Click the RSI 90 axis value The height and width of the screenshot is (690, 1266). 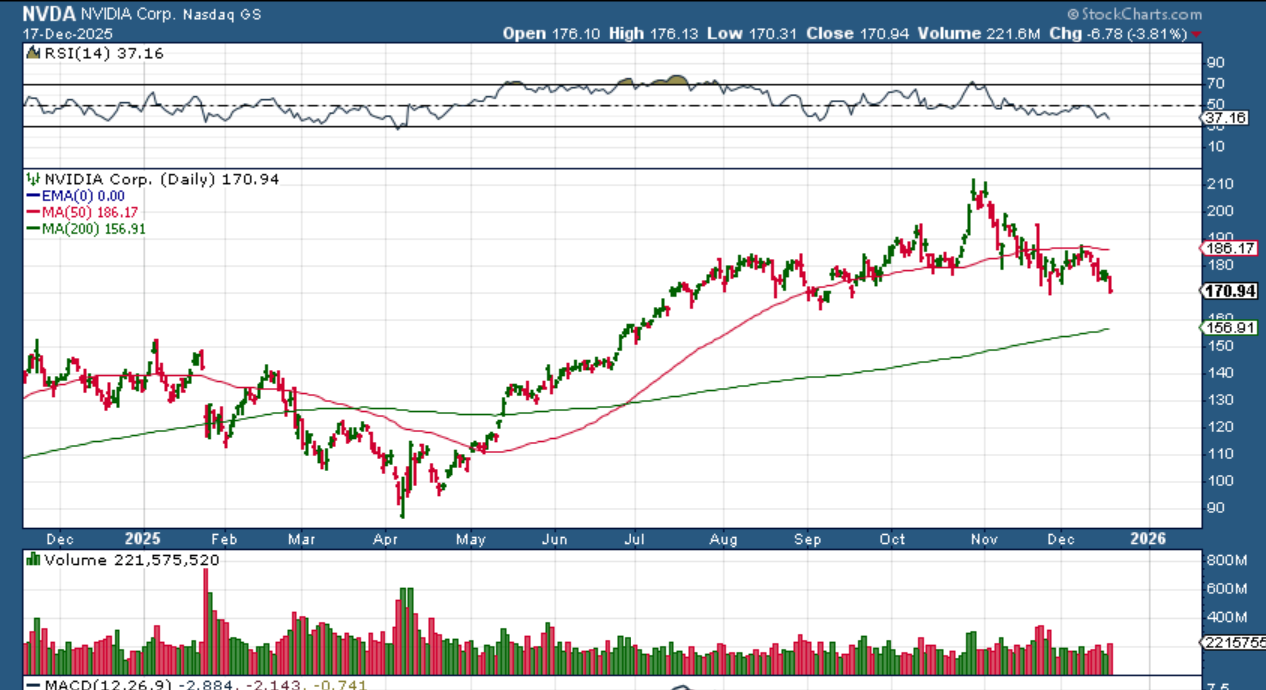[1215, 63]
